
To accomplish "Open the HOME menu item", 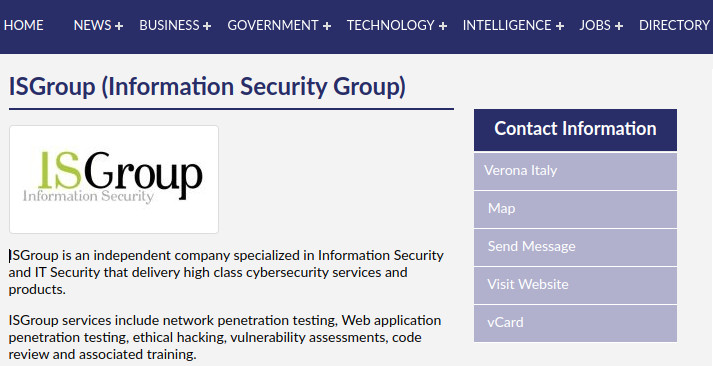I will tap(24, 25).
